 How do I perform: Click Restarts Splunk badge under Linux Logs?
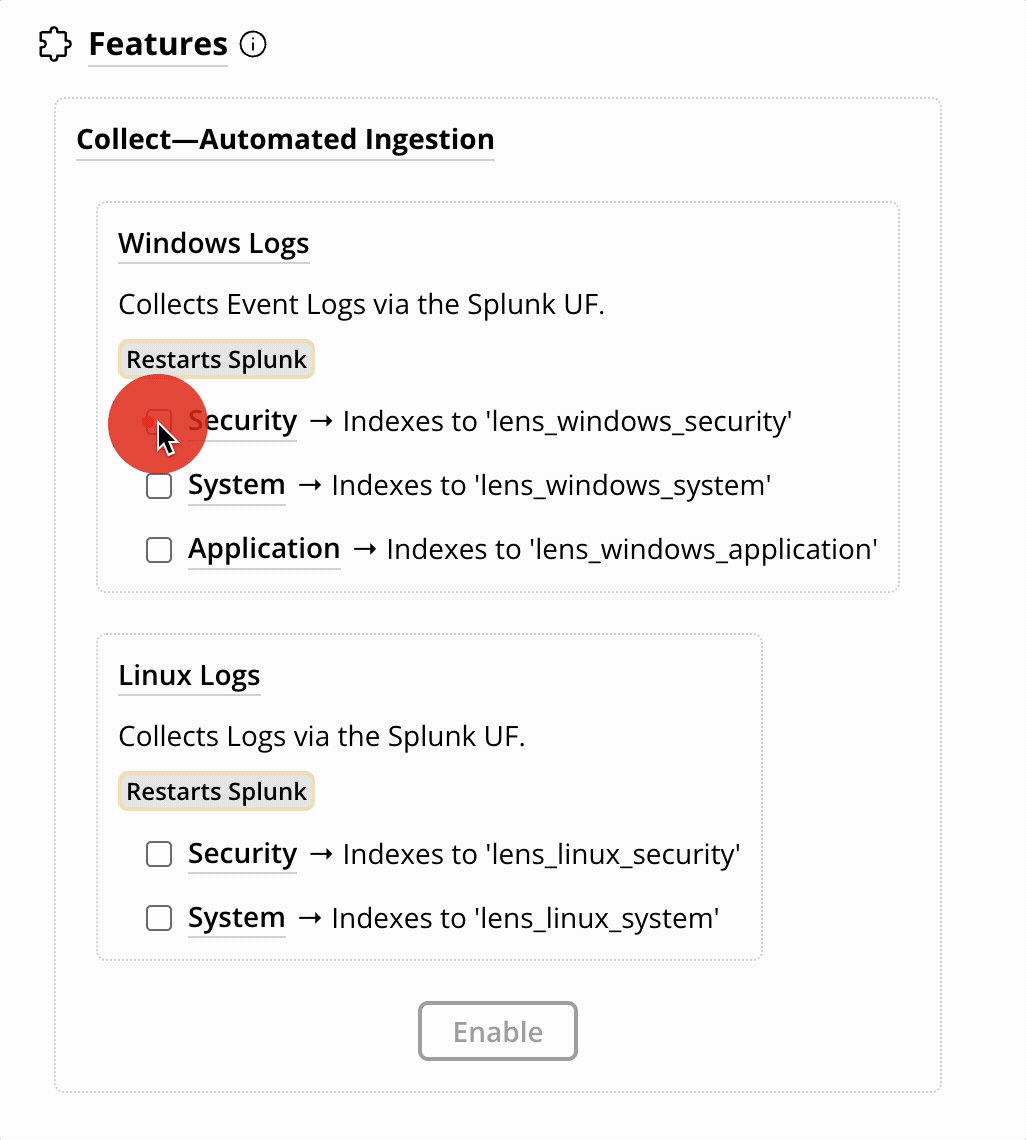(x=217, y=791)
